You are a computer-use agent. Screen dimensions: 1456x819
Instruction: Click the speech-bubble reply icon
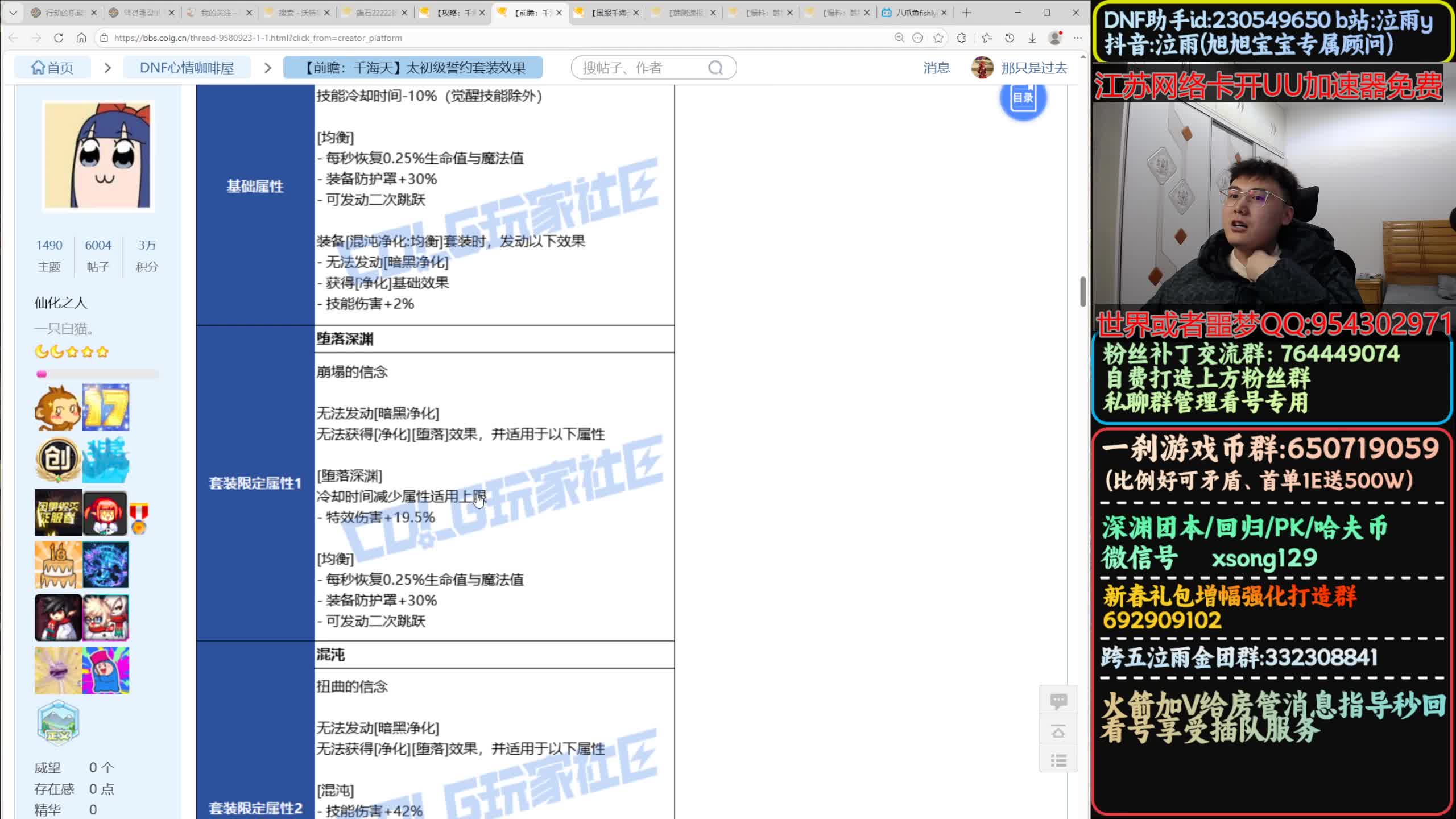(x=1058, y=701)
